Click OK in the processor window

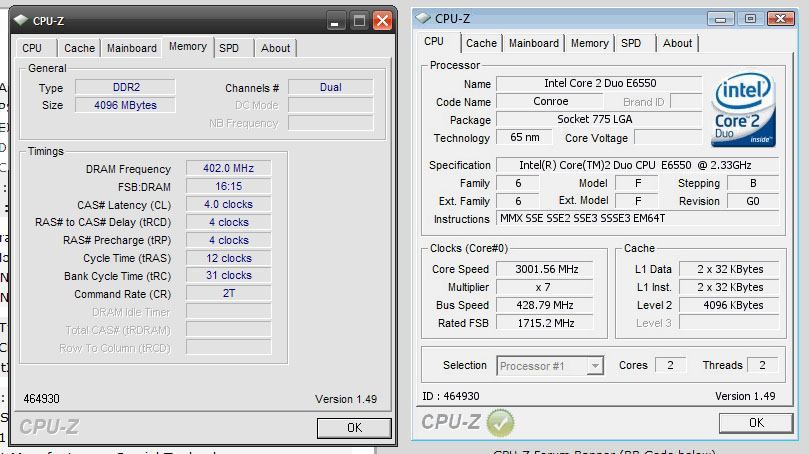[x=756, y=423]
